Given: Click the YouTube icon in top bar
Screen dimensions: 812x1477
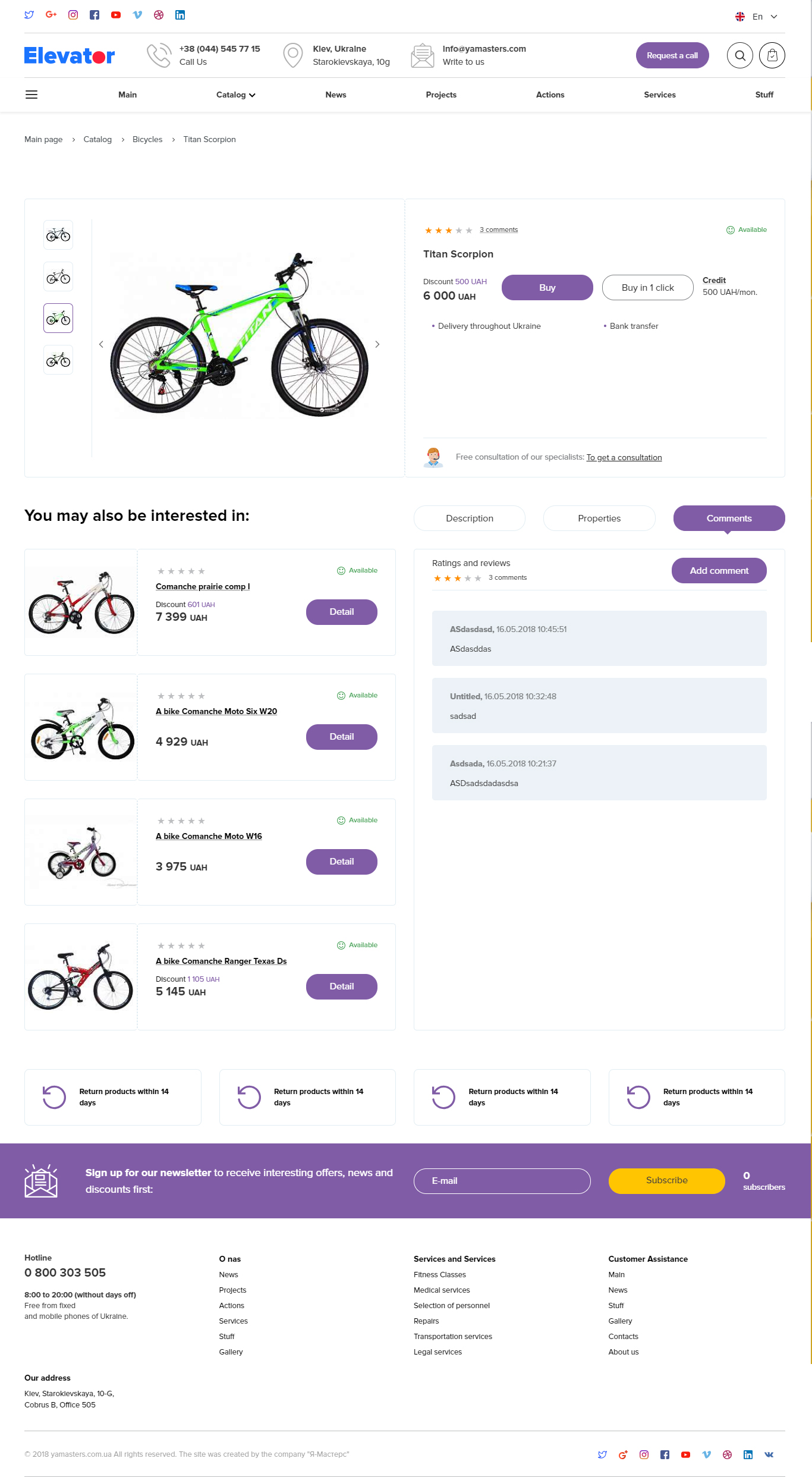Looking at the screenshot, I should point(116,15).
